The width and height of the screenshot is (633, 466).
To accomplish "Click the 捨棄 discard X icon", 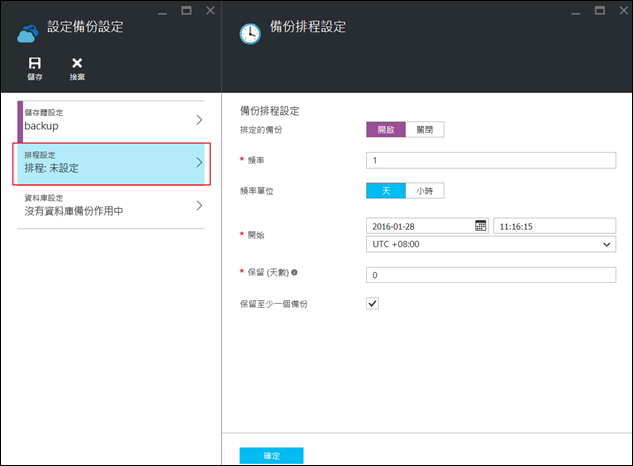I will coord(77,64).
